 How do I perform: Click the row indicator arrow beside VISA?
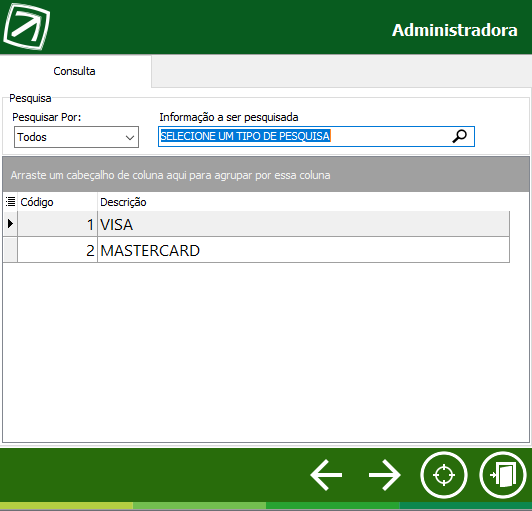10,224
